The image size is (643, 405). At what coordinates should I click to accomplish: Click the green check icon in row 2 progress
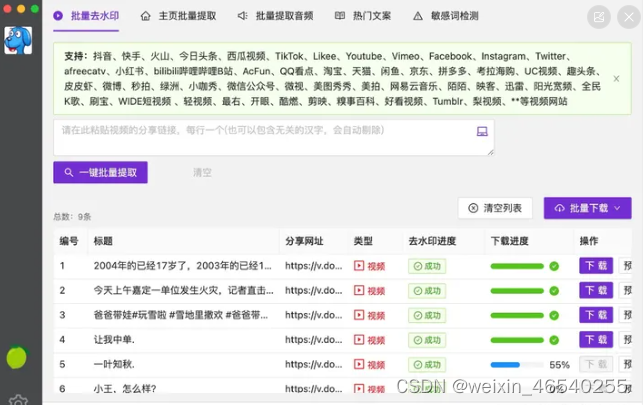554,291
